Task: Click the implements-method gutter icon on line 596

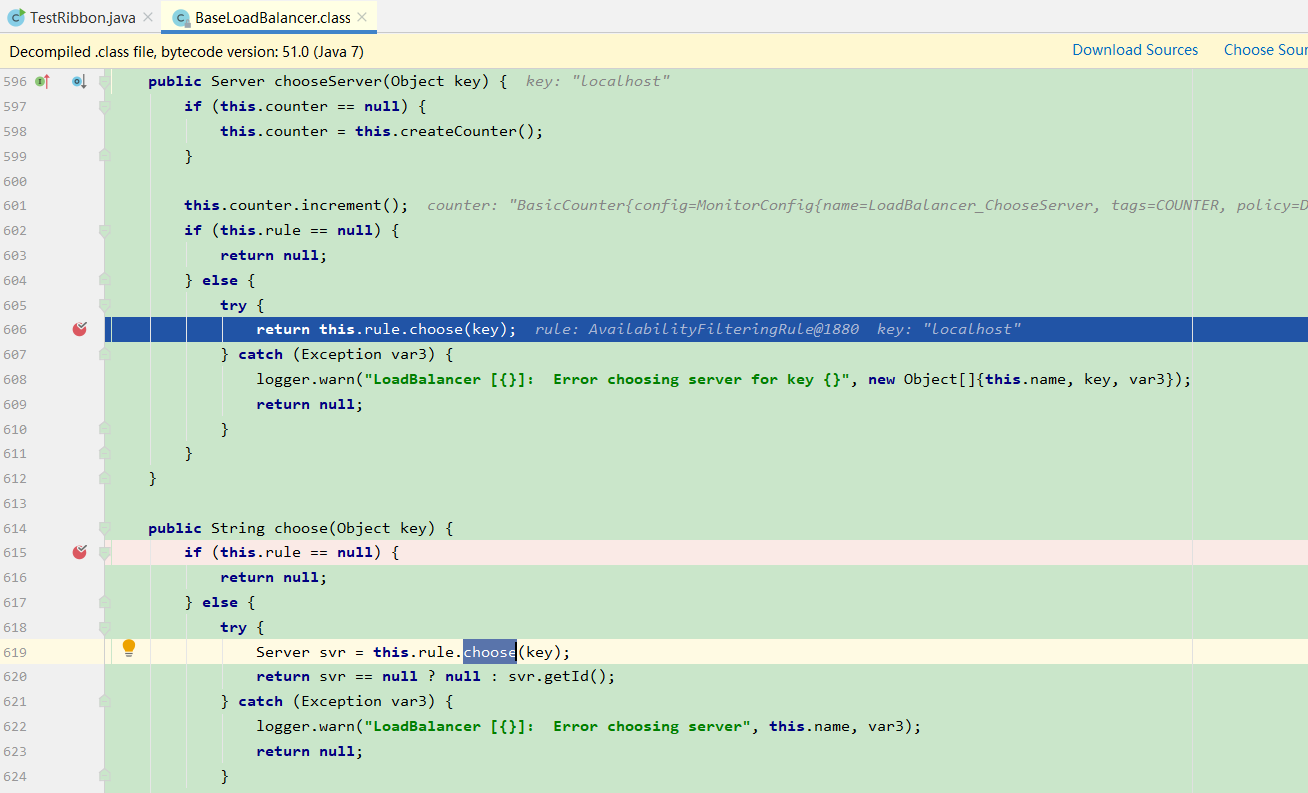Action: tap(42, 81)
